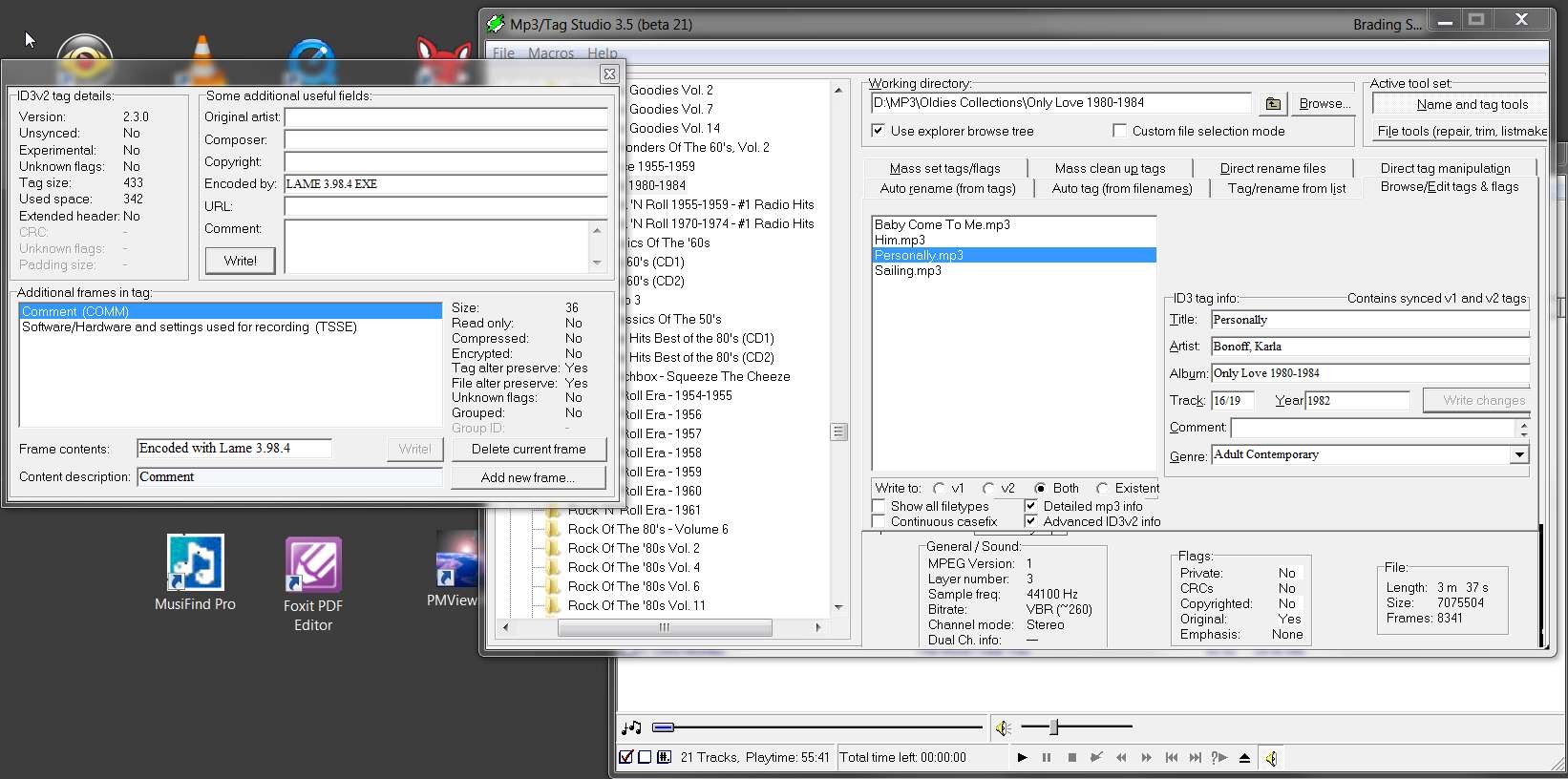Close the ID3v2 tag details dialog
1568x779 pixels.
click(609, 74)
